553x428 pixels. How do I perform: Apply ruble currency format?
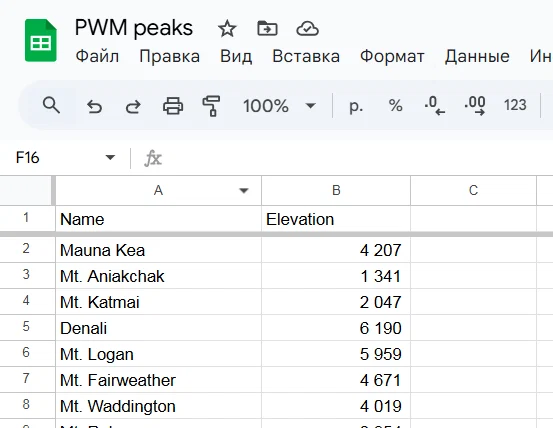[x=356, y=105]
